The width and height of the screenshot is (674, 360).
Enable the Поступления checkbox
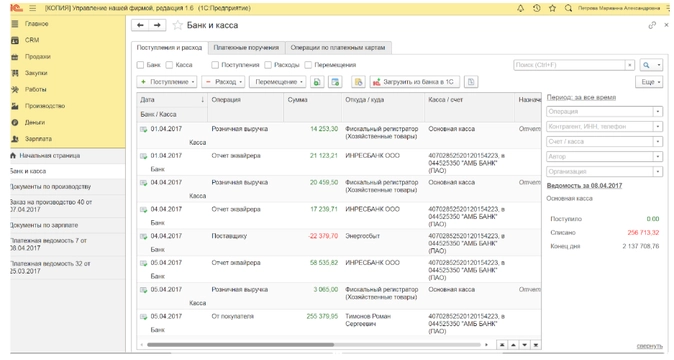215,65
